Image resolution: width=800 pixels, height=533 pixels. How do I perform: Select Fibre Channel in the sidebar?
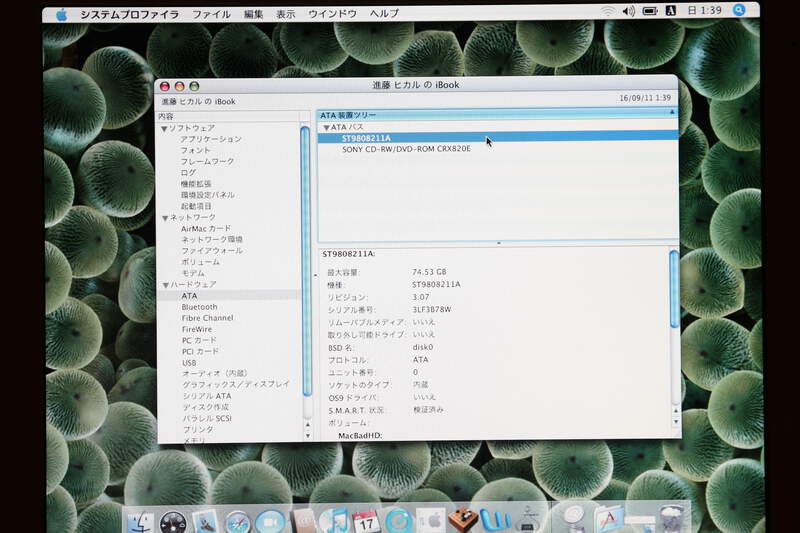pyautogui.click(x=208, y=318)
